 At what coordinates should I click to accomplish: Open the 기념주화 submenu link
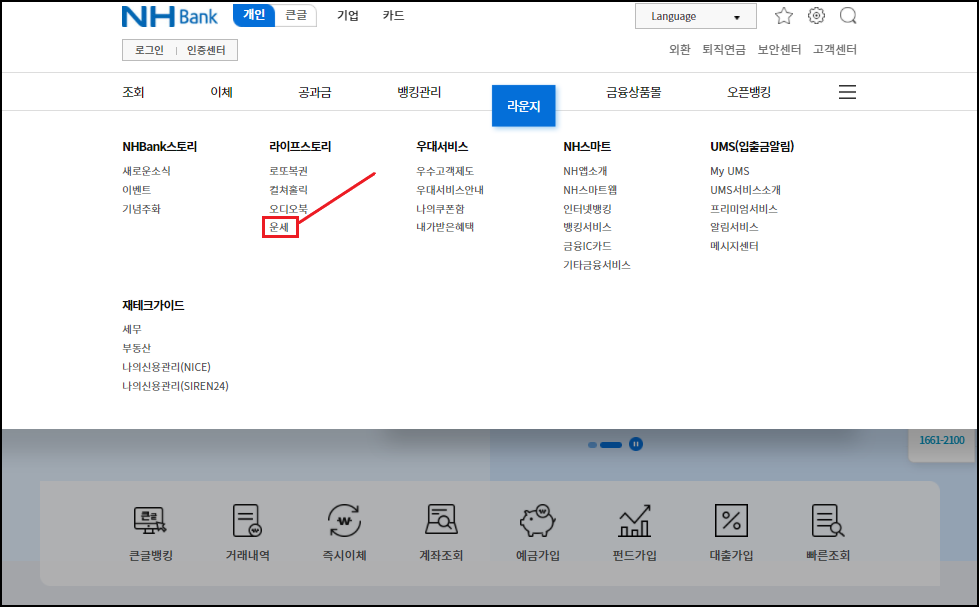pyautogui.click(x=141, y=209)
